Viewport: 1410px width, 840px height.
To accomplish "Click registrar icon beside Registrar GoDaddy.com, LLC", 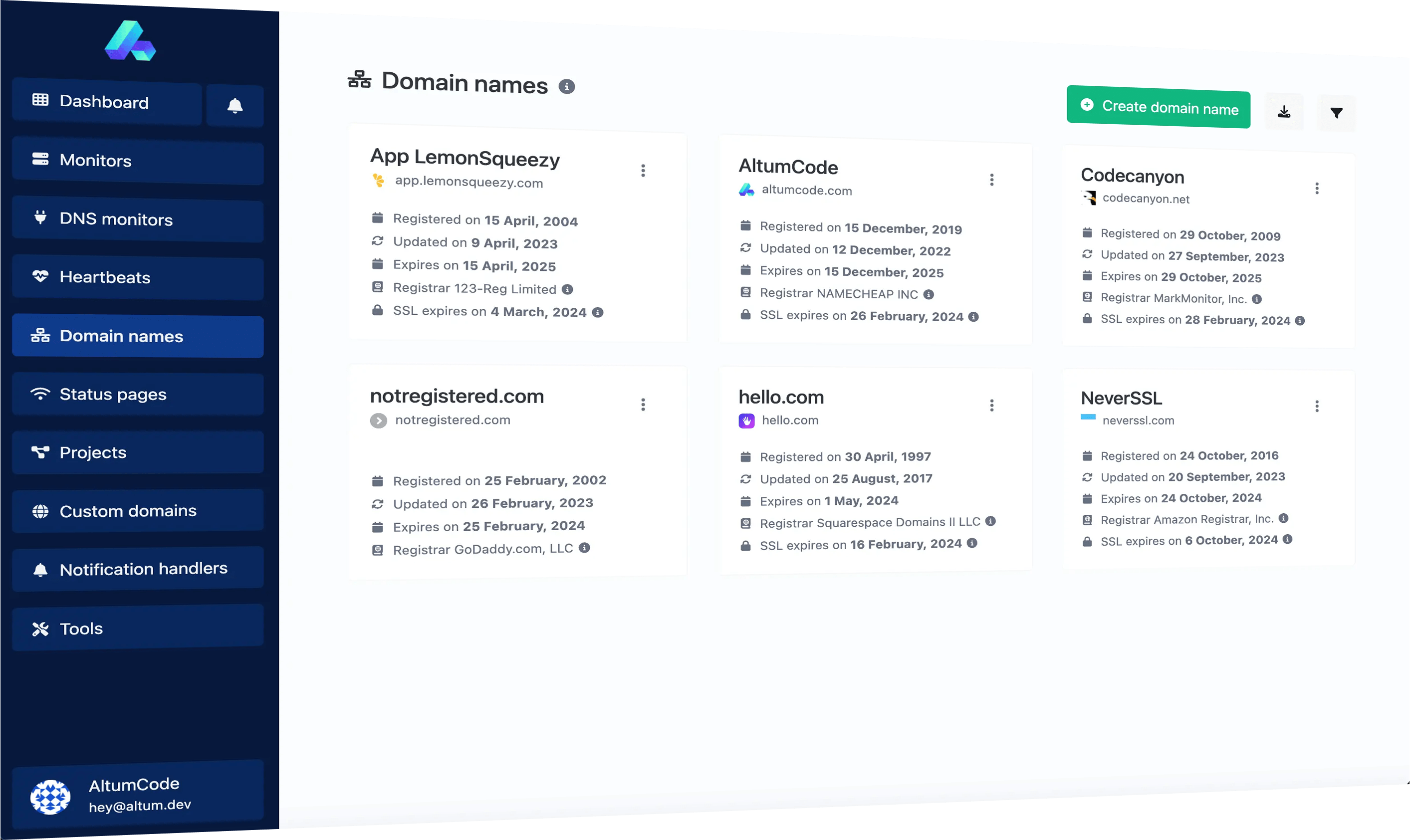I will (x=378, y=550).
